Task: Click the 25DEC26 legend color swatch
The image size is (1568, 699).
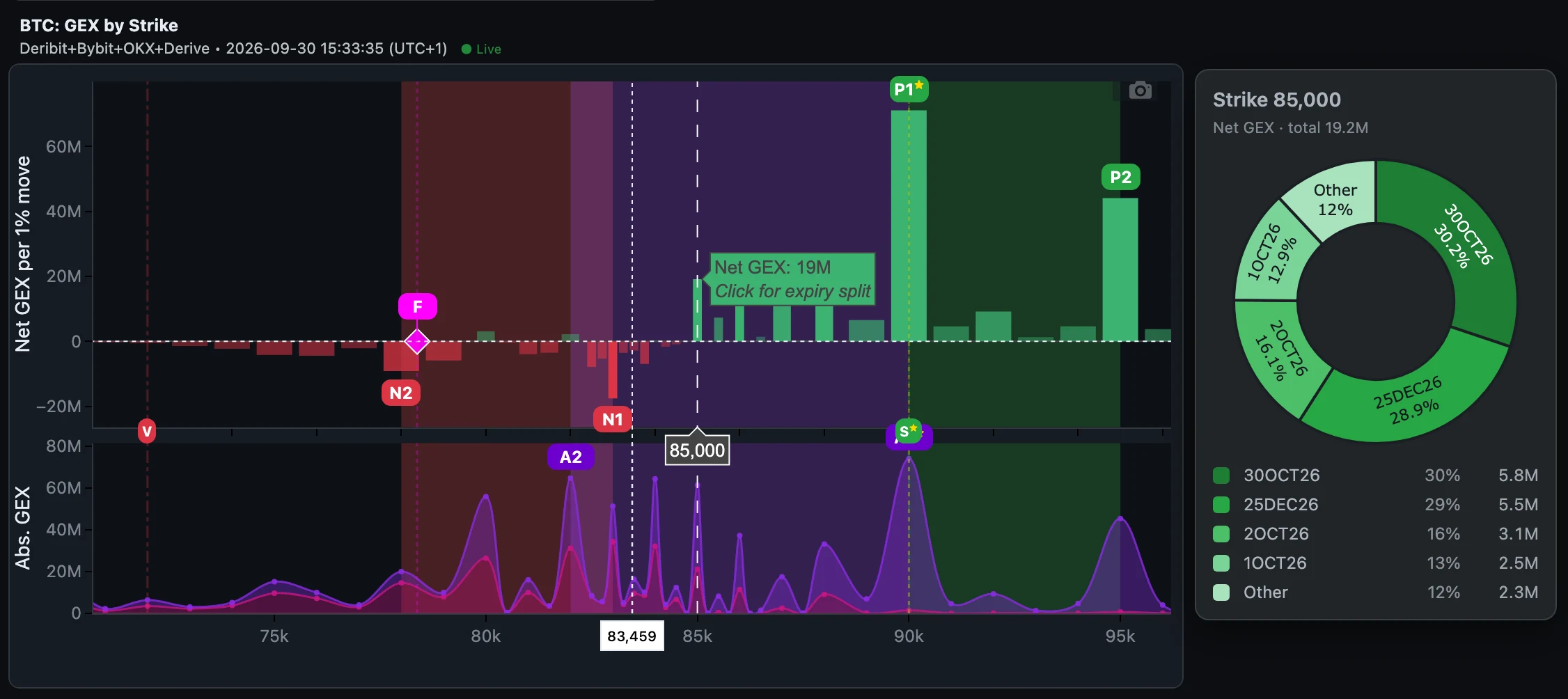Action: coord(1221,505)
